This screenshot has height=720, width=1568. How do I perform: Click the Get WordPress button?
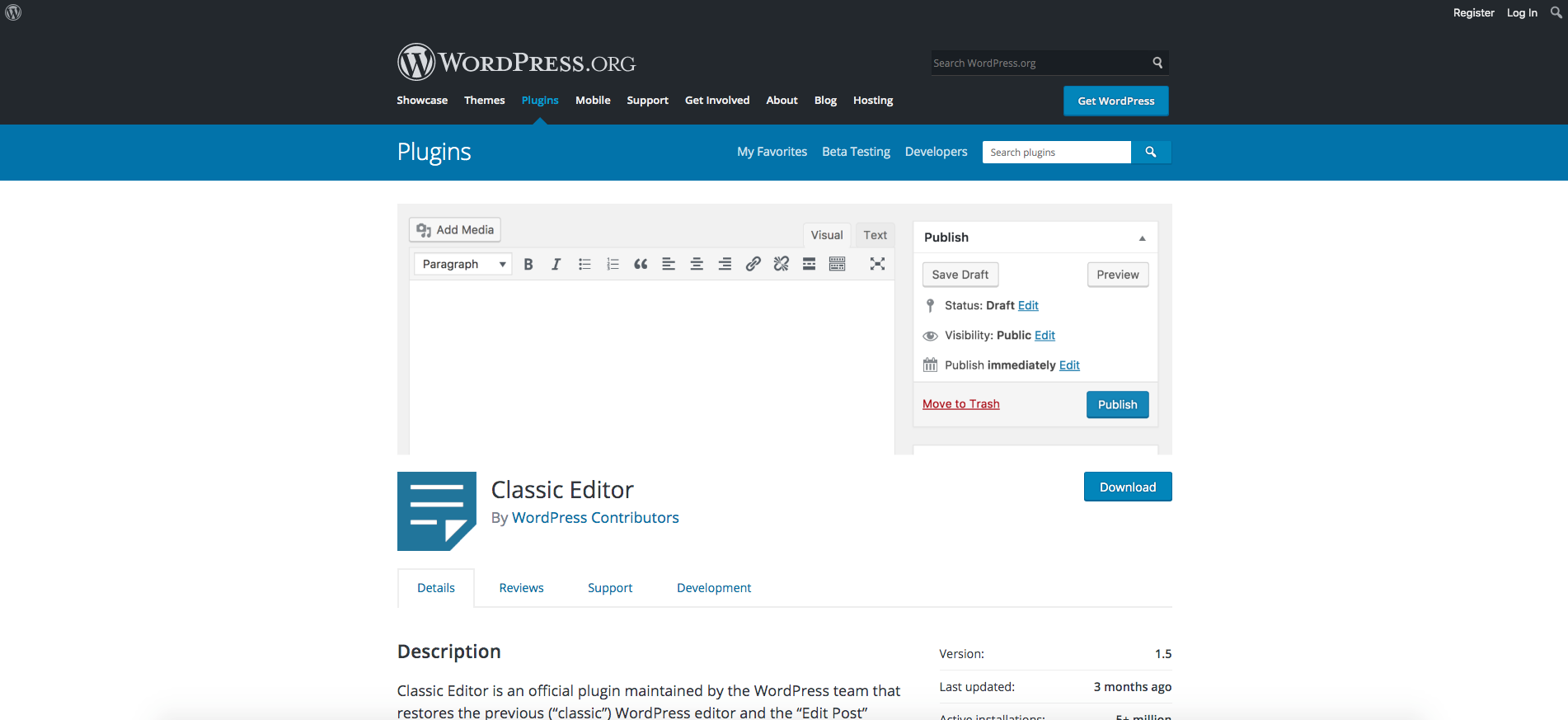point(1115,101)
